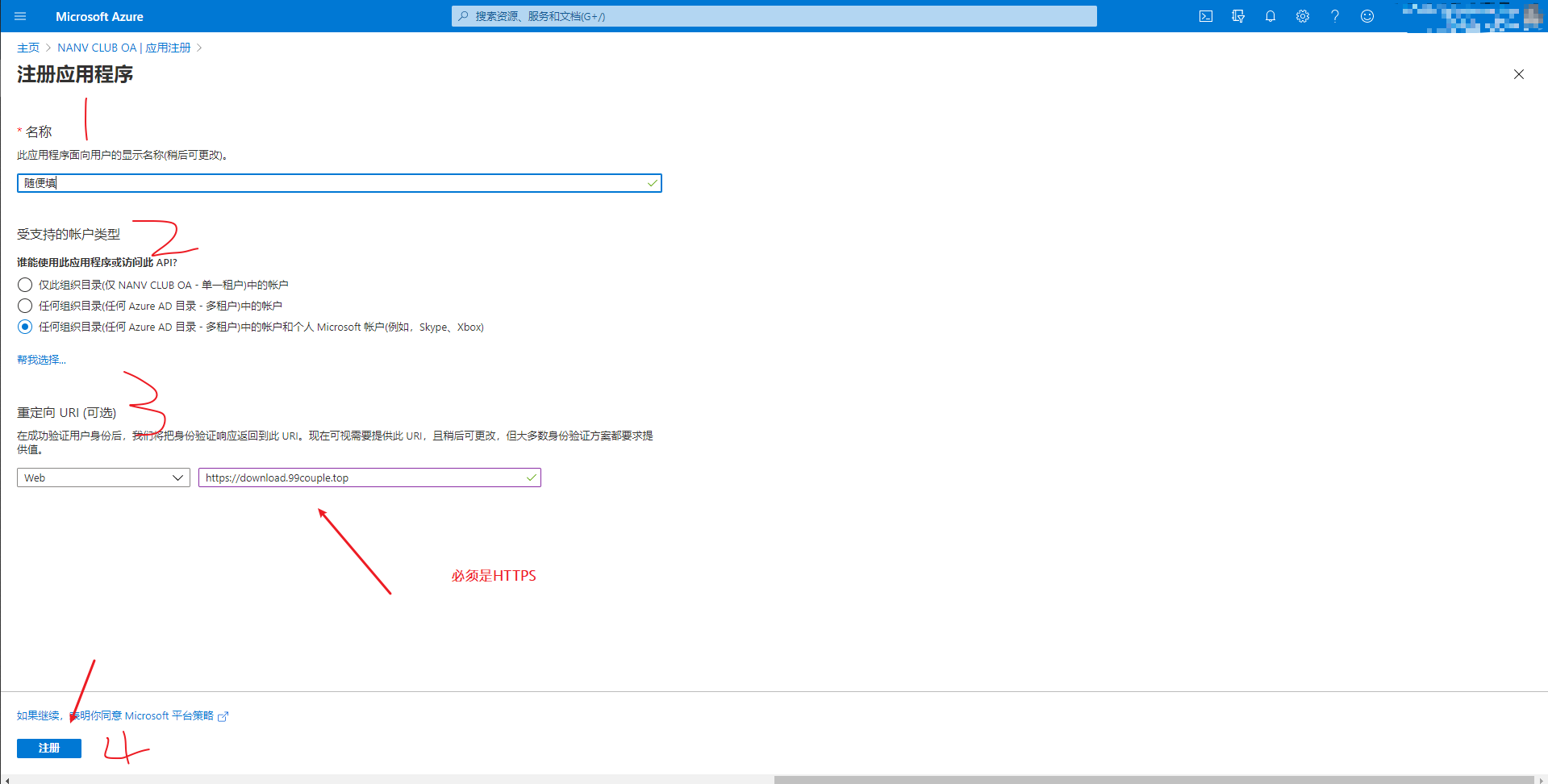The image size is (1548, 784).
Task: Open the 帮我选择 help link
Action: click(41, 360)
